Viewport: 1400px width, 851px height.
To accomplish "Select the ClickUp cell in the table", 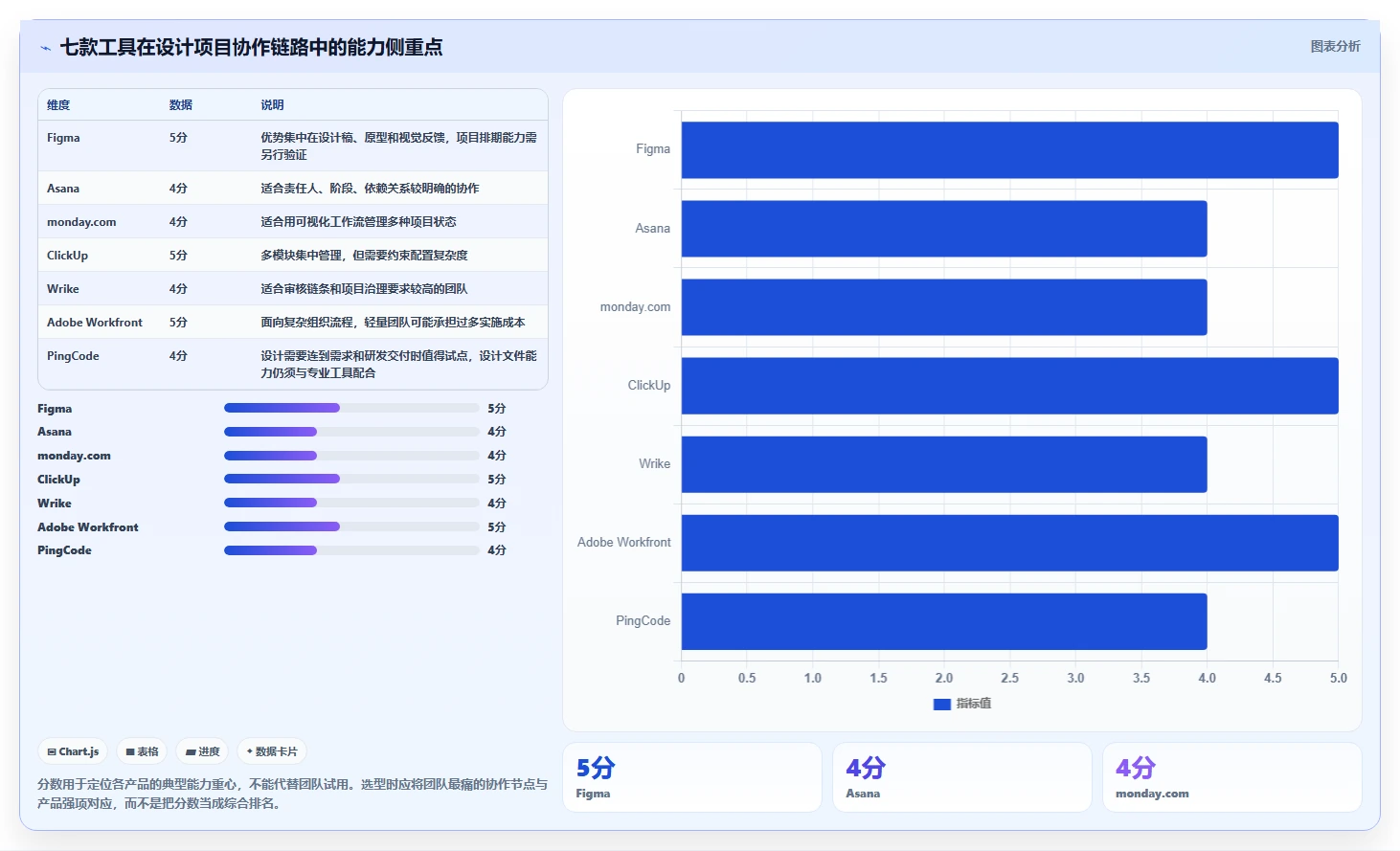I will 67,256.
